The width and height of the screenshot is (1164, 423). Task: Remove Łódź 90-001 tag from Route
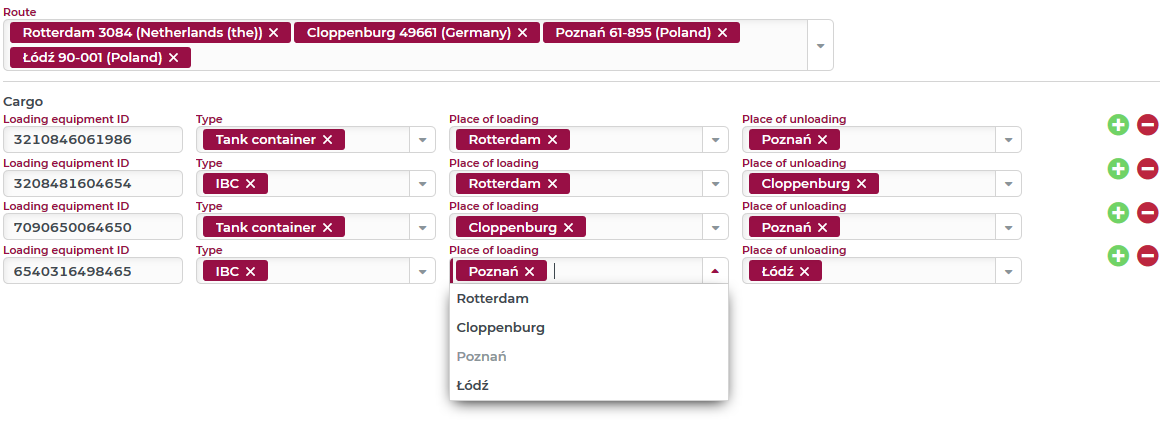click(174, 58)
